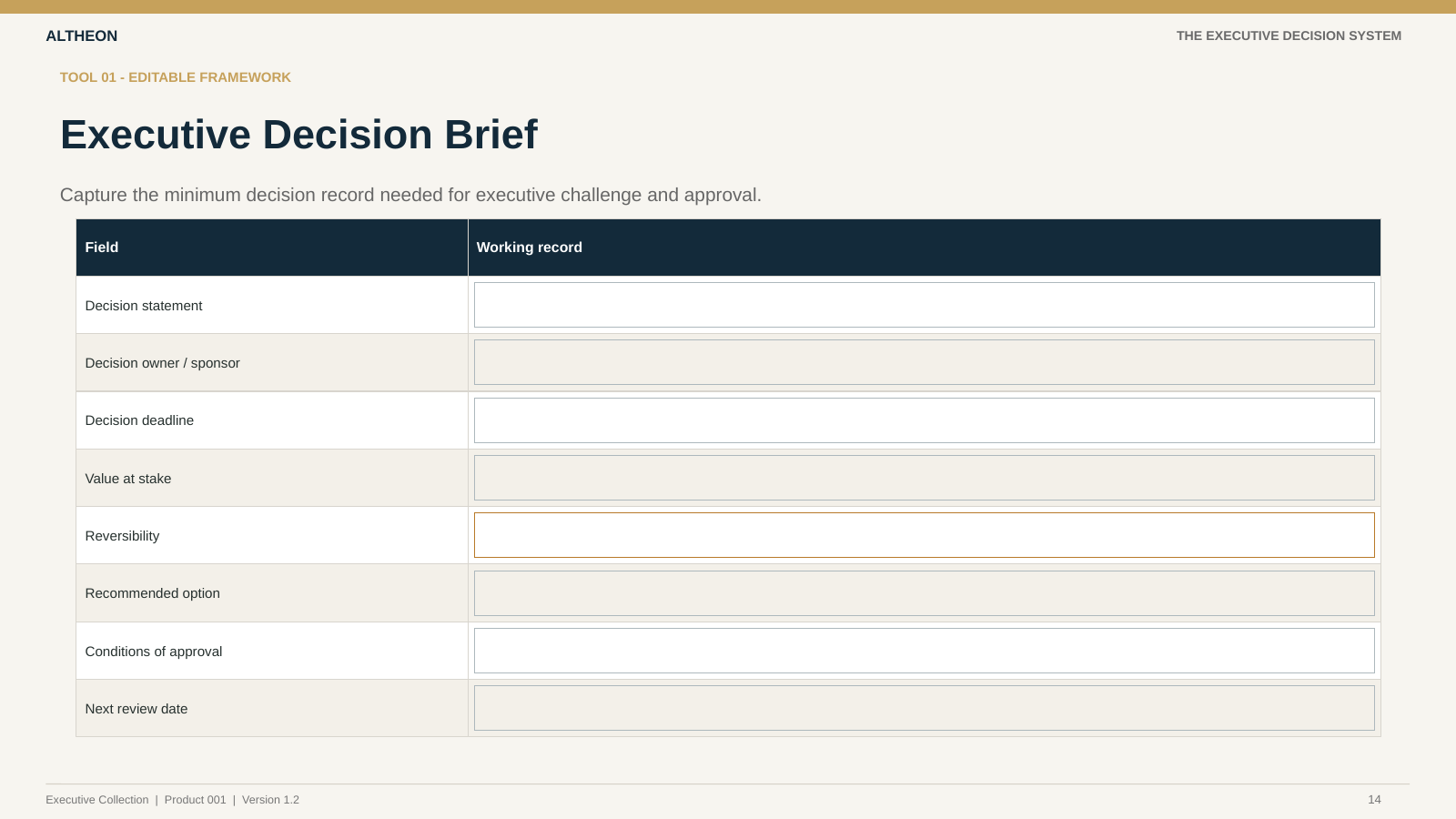1456x819 pixels.
Task: Focus the Conditions of approval input box
Action: point(924,651)
